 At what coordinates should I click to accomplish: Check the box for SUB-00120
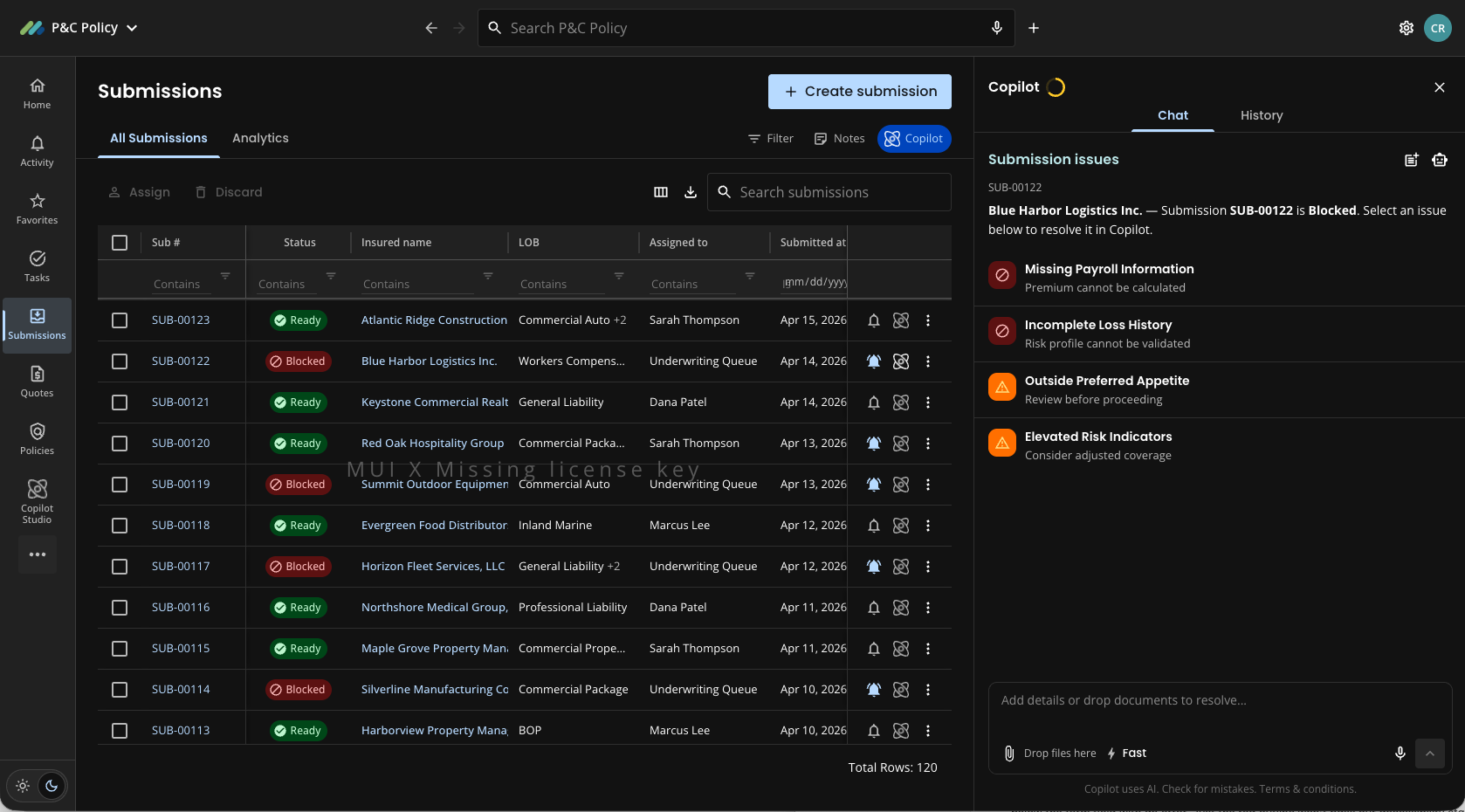(x=120, y=444)
